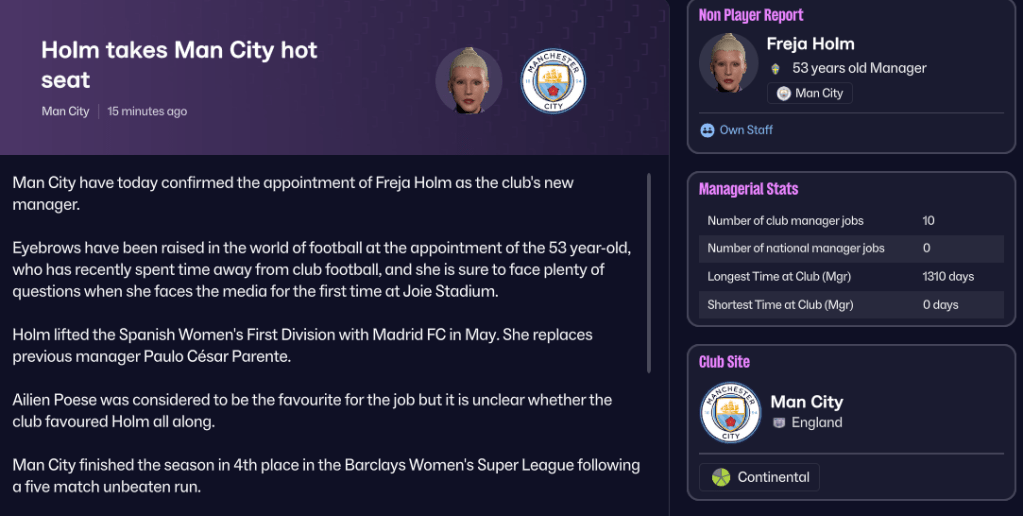Click the England flag icon in Club Site

click(779, 423)
